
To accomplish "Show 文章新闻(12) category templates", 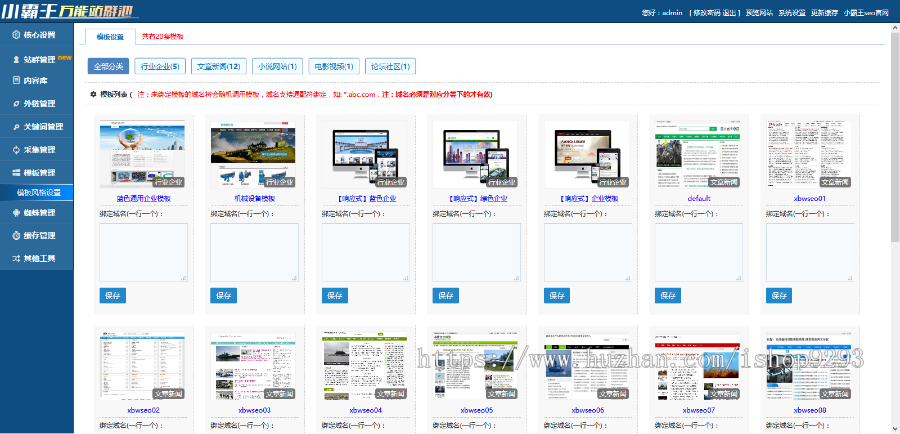I will coord(218,67).
